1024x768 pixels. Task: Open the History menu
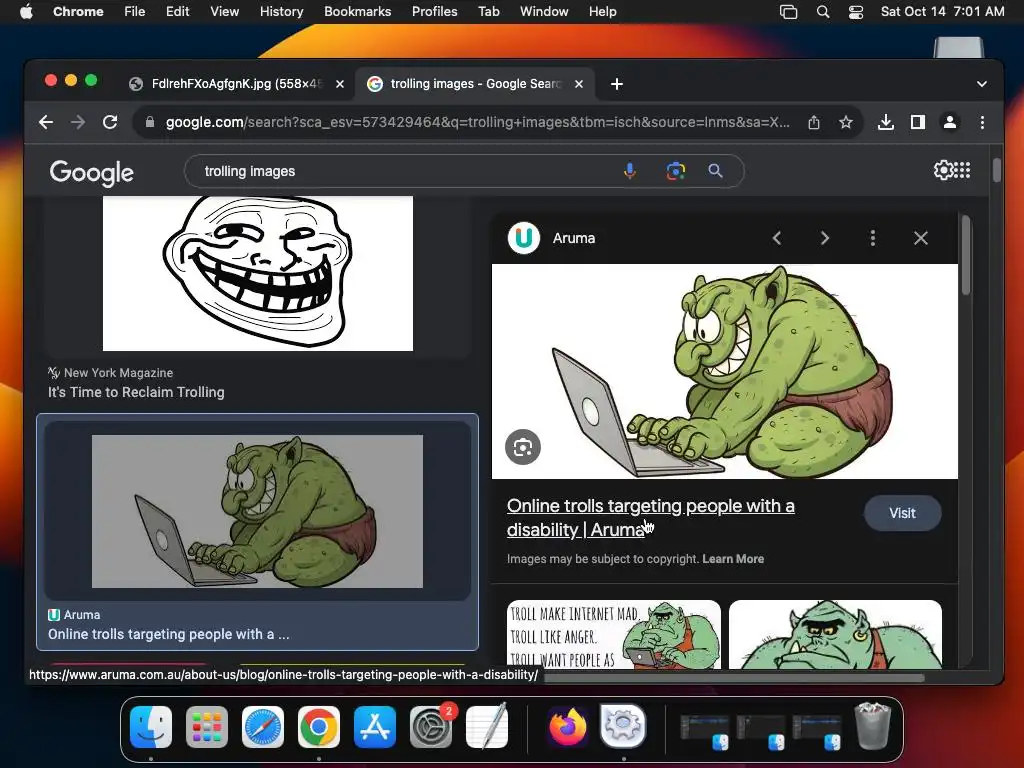[281, 12]
